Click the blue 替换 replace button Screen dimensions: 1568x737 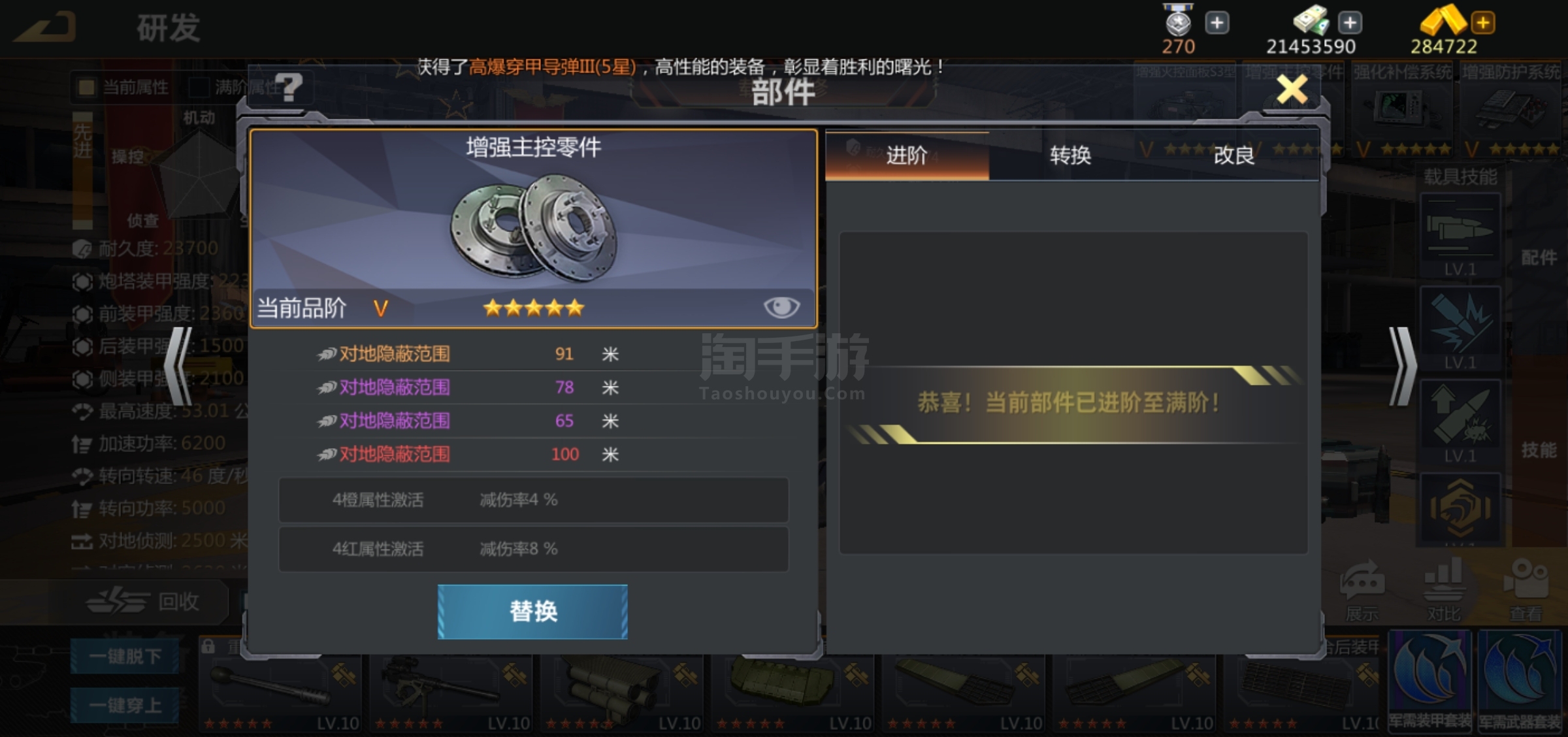tap(532, 612)
